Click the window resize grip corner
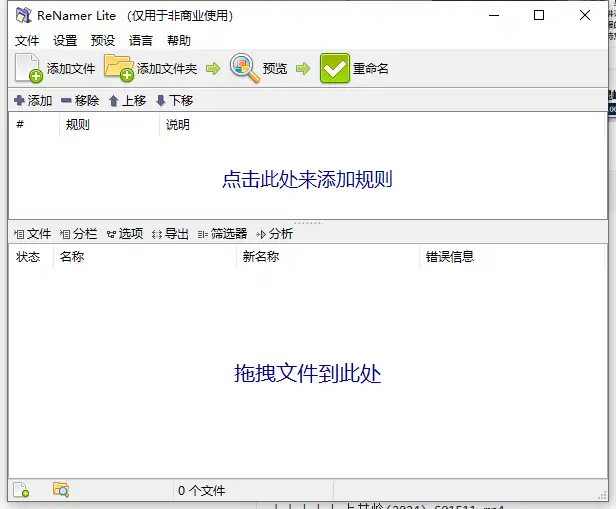The image size is (616, 509). tap(602, 495)
